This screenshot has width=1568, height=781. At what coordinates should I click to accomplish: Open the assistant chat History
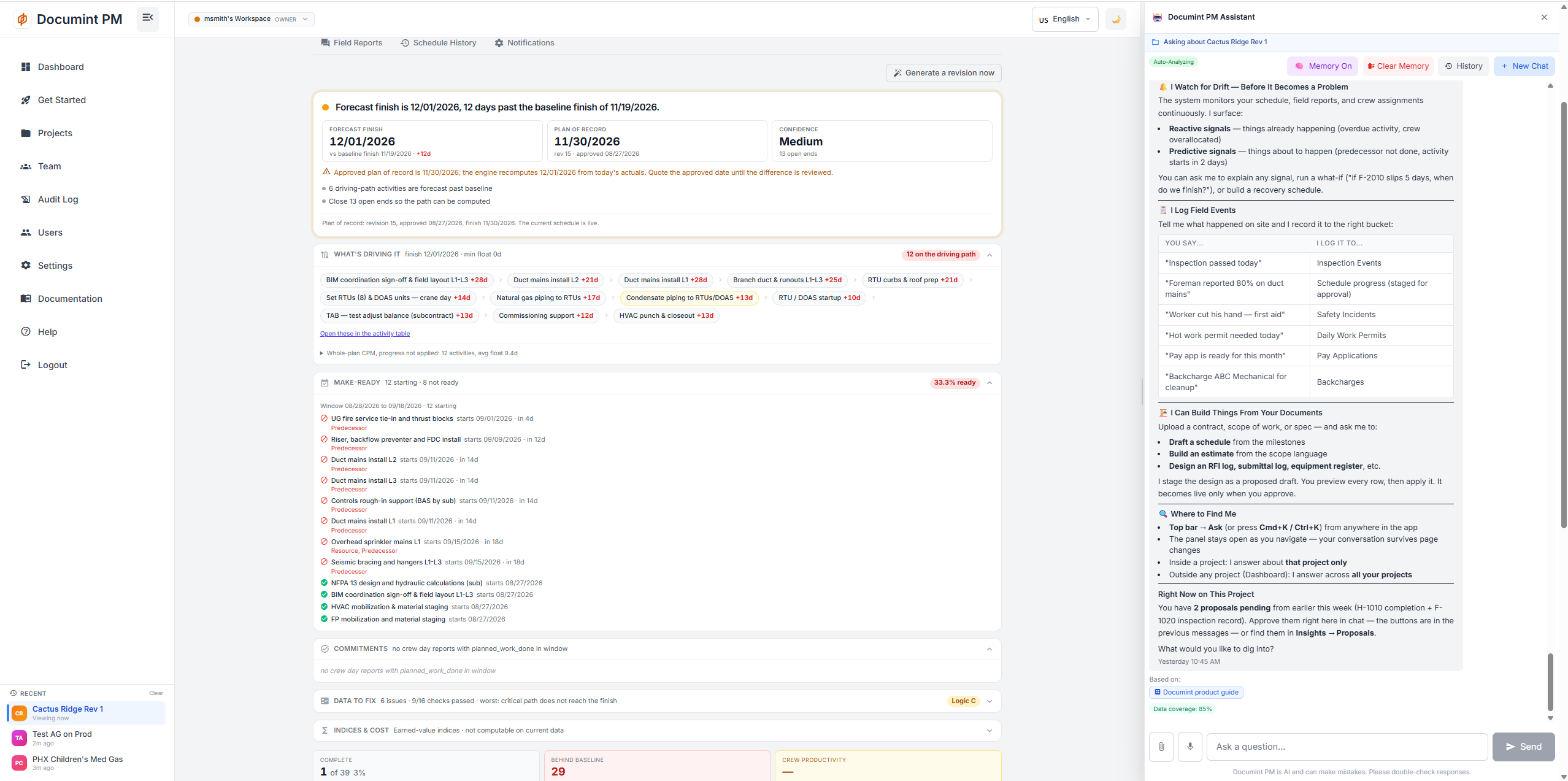coord(1464,66)
